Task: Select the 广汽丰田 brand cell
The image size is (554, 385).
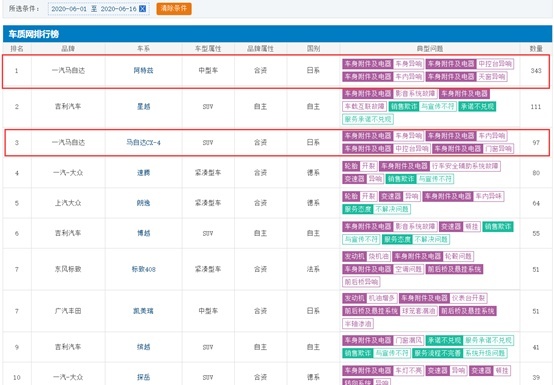Action: tap(68, 311)
